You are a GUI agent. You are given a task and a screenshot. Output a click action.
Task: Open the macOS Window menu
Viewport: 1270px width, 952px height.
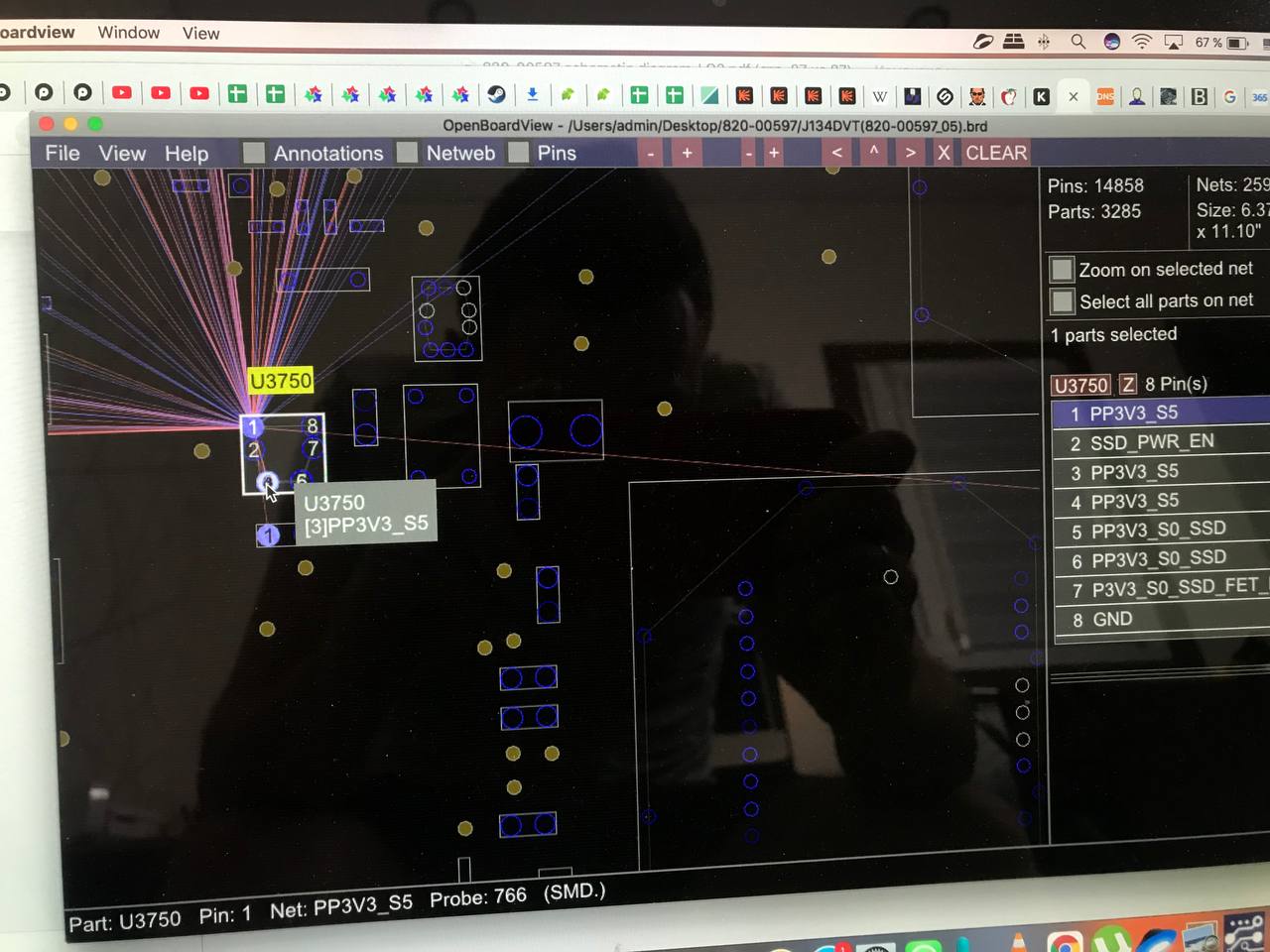(128, 33)
